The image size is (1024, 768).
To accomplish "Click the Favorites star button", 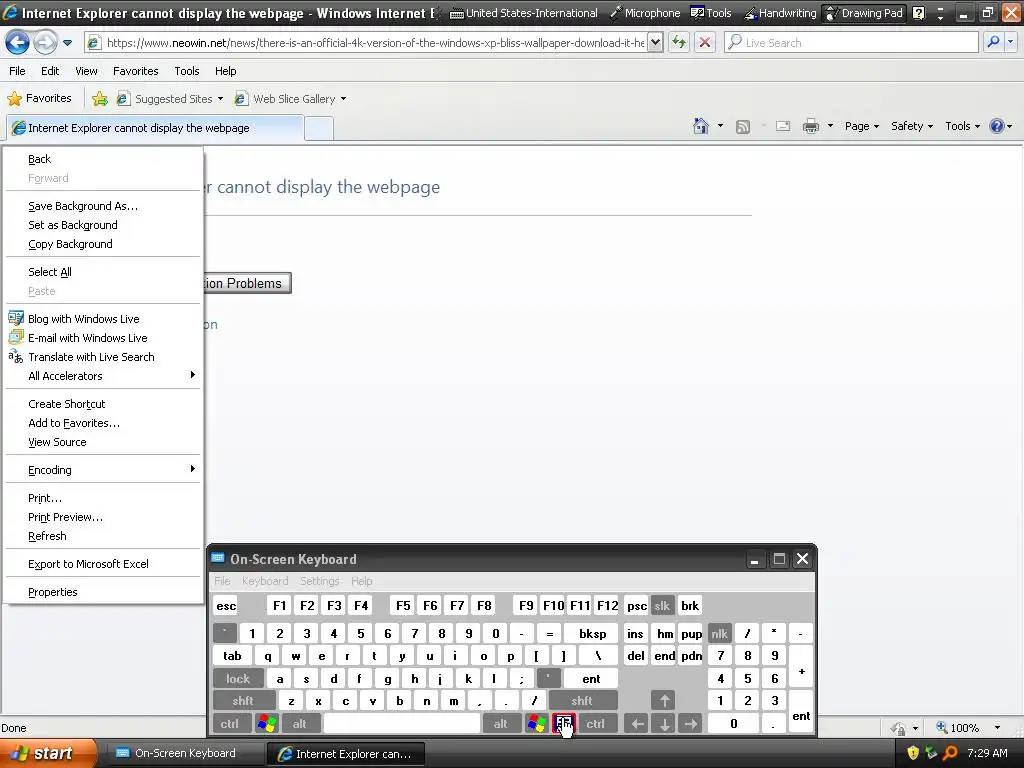I will (x=39, y=99).
